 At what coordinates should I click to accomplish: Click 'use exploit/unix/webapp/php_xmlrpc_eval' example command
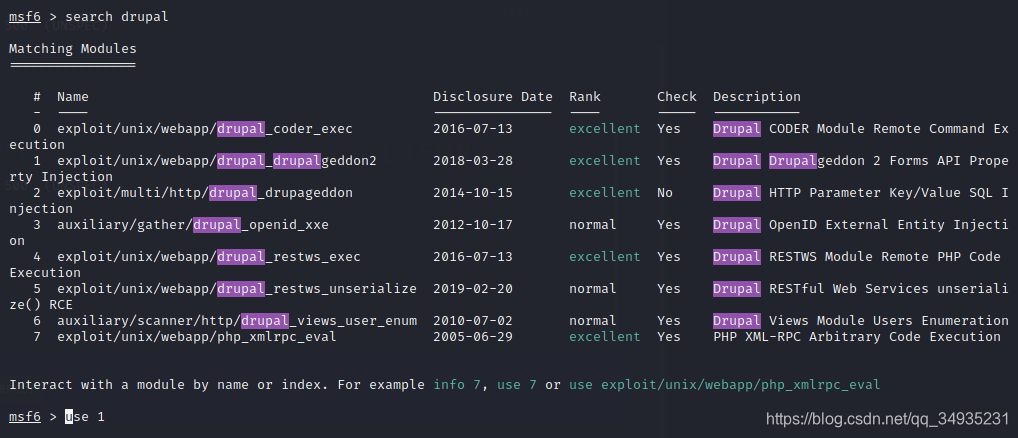pyautogui.click(x=725, y=385)
